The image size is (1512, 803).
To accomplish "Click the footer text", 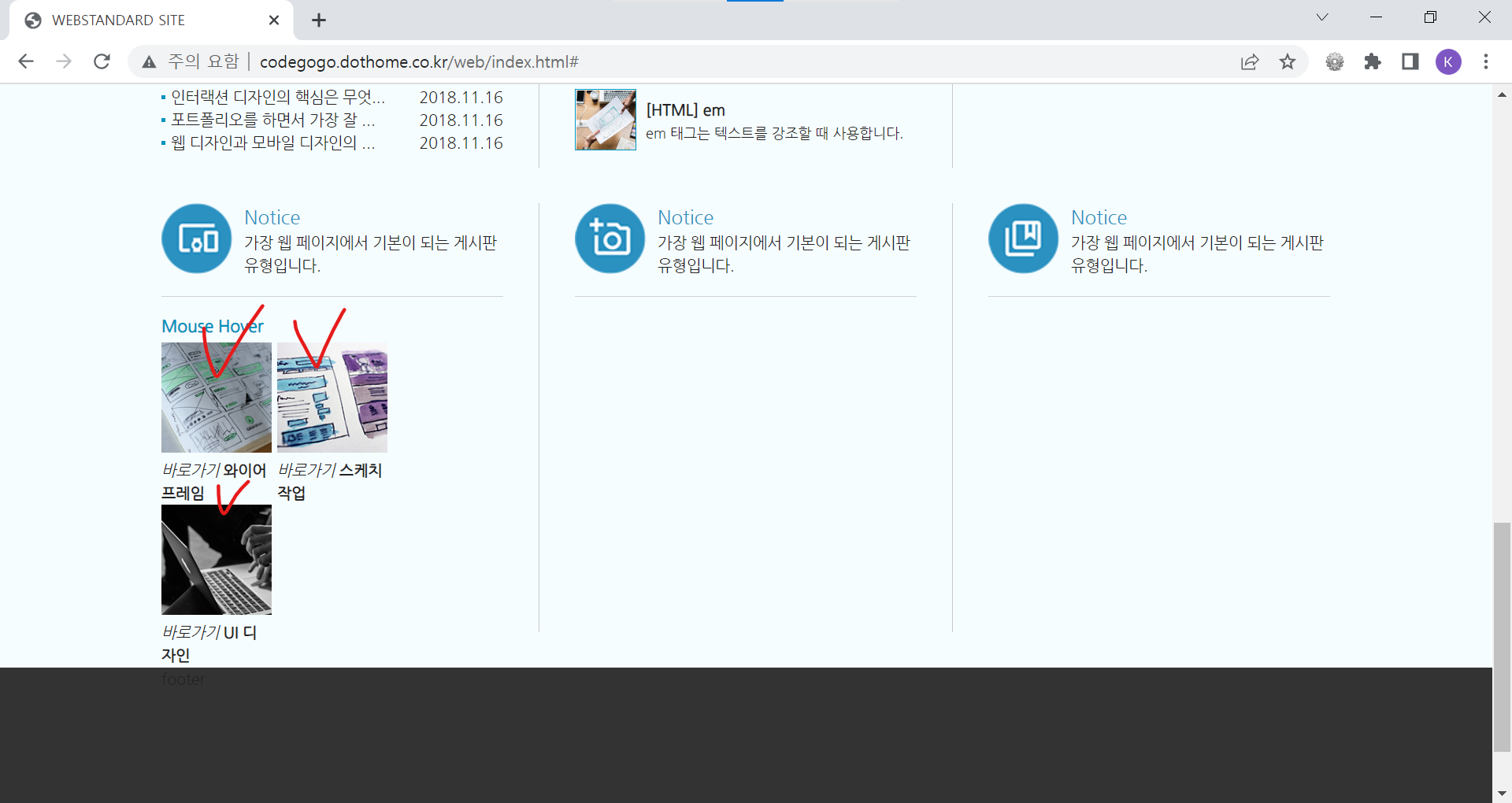I will pyautogui.click(x=183, y=679).
